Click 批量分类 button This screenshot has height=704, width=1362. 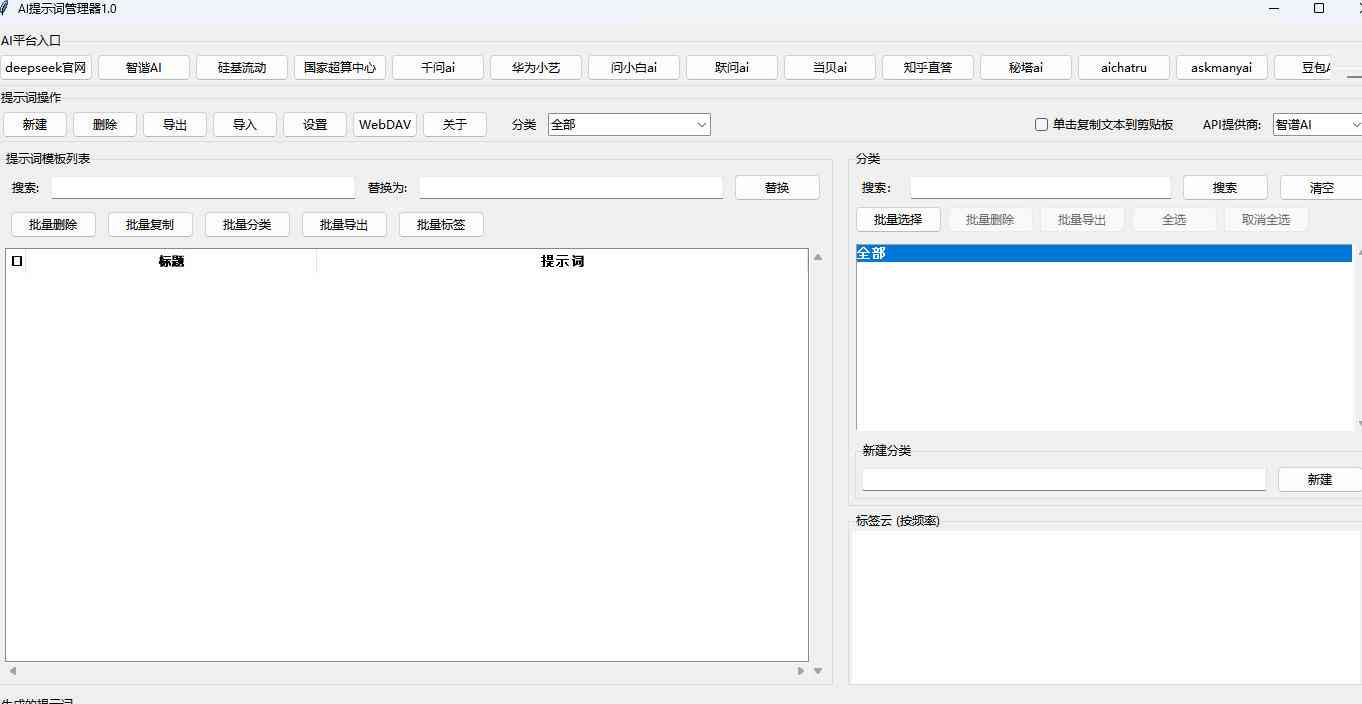247,224
